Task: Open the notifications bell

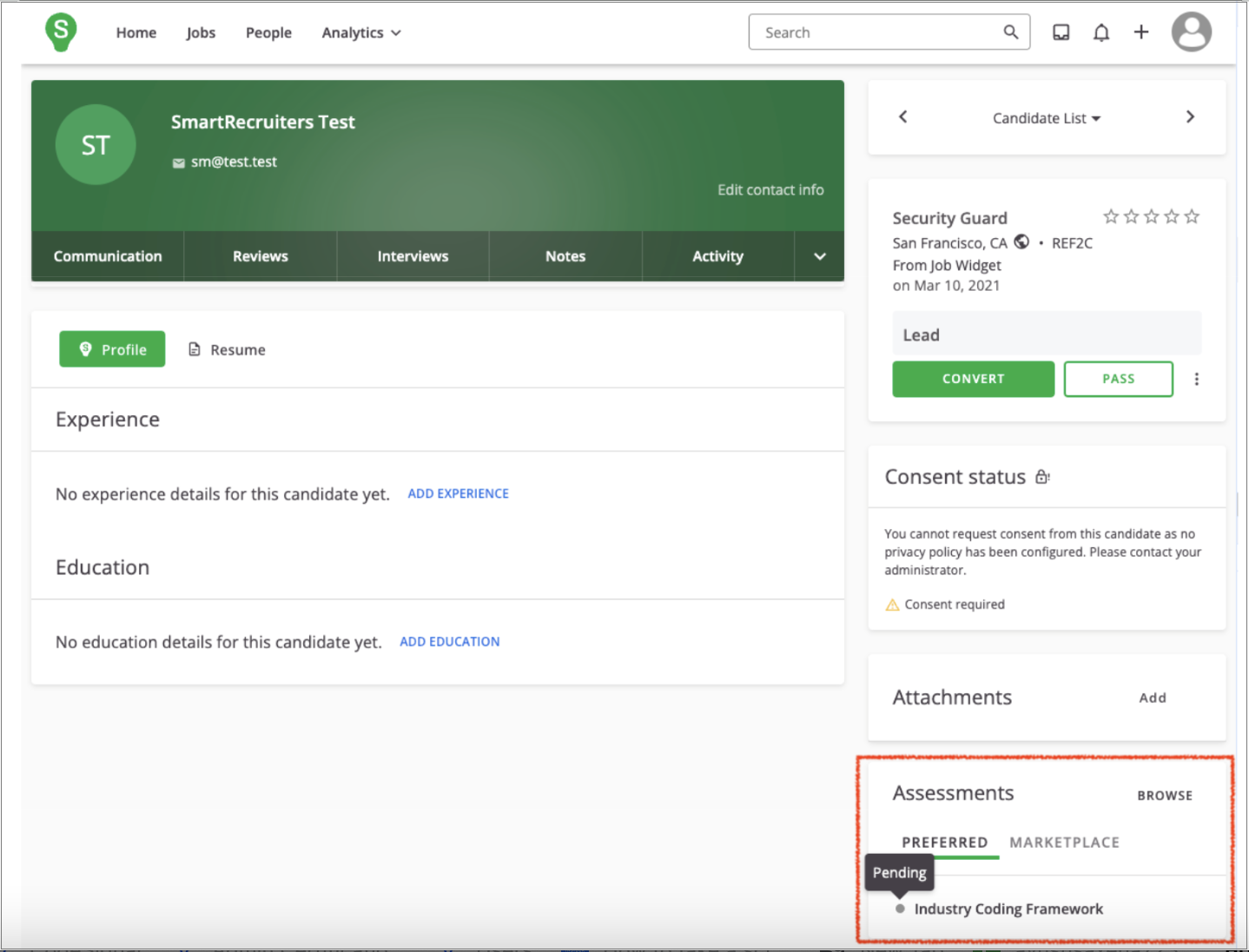Action: [x=1101, y=32]
